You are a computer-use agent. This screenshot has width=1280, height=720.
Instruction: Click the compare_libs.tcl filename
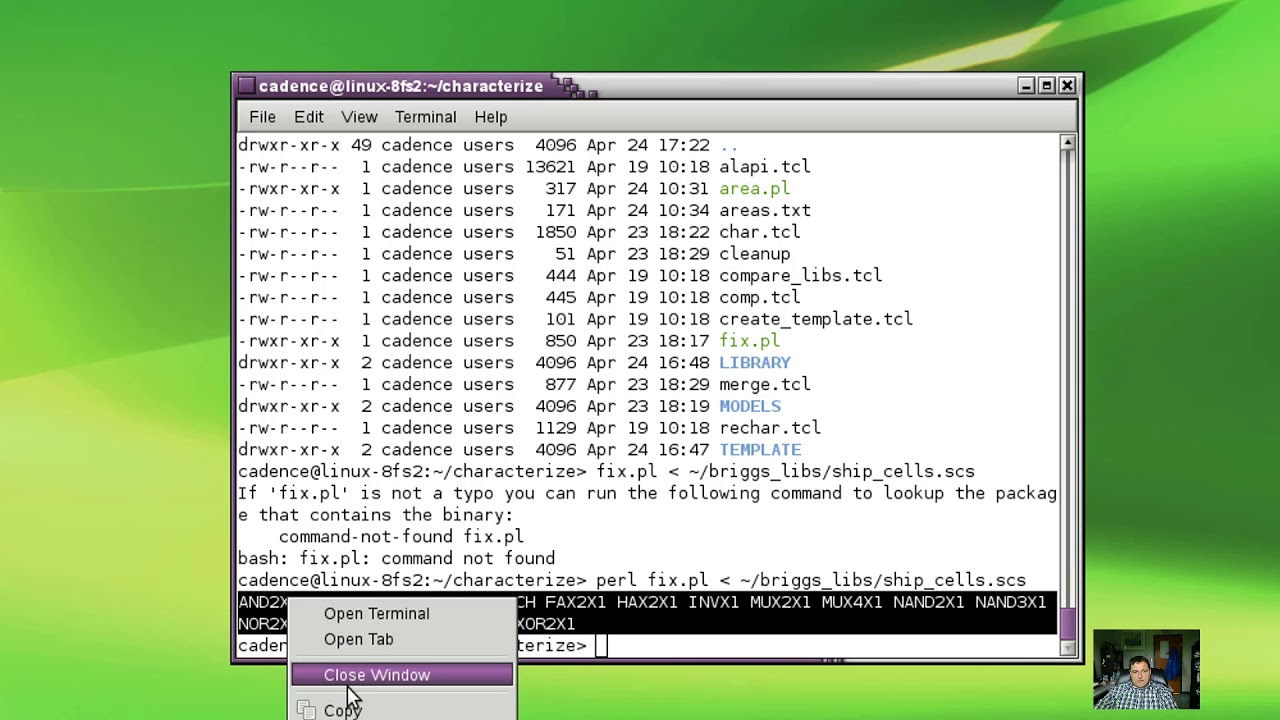(x=801, y=276)
